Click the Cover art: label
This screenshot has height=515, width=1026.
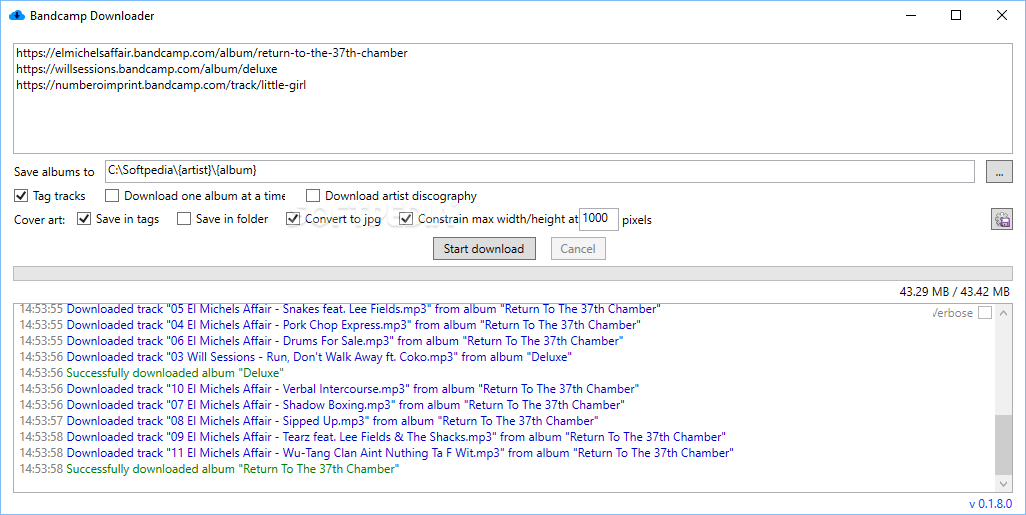tap(40, 220)
